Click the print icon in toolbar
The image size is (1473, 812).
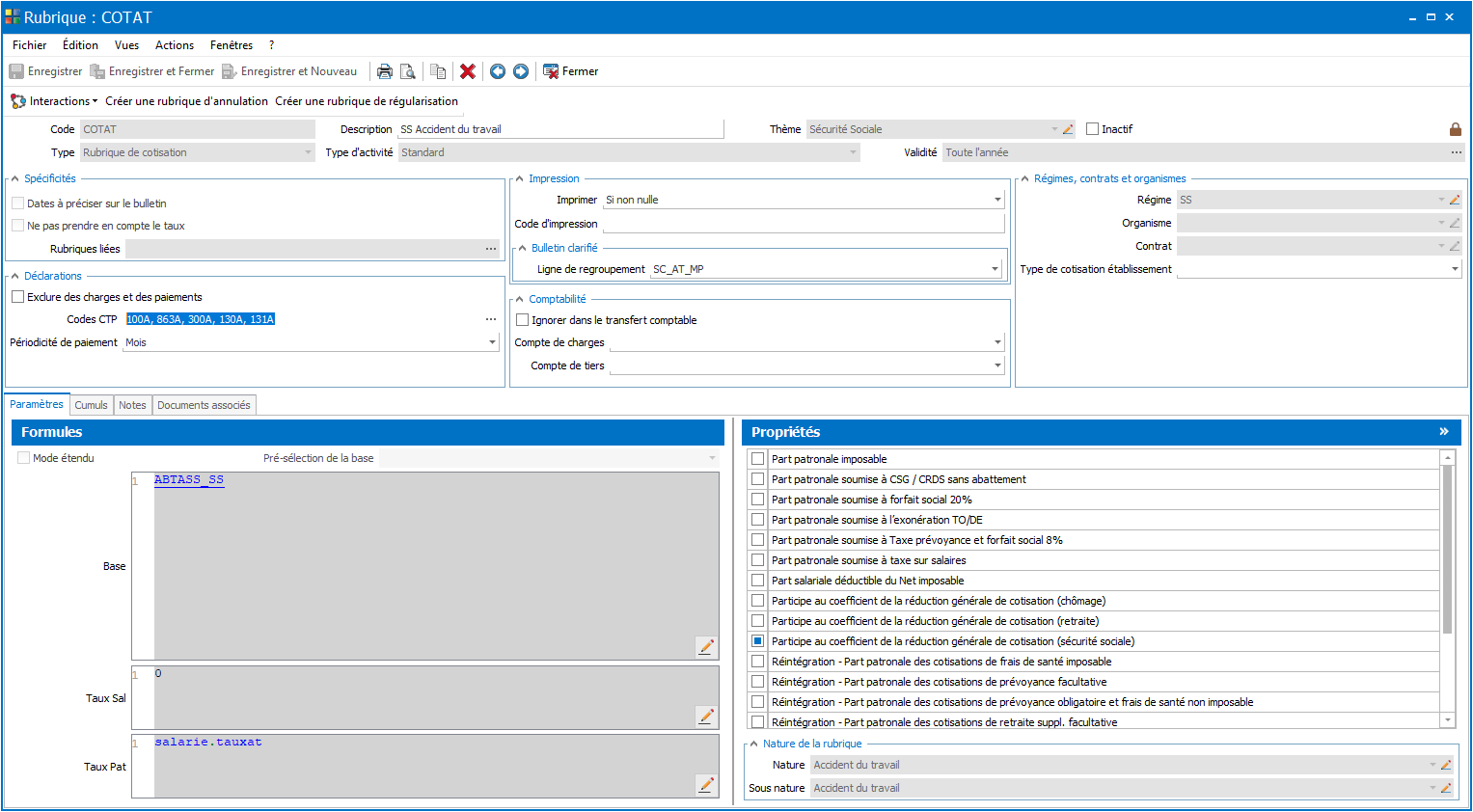[x=385, y=71]
